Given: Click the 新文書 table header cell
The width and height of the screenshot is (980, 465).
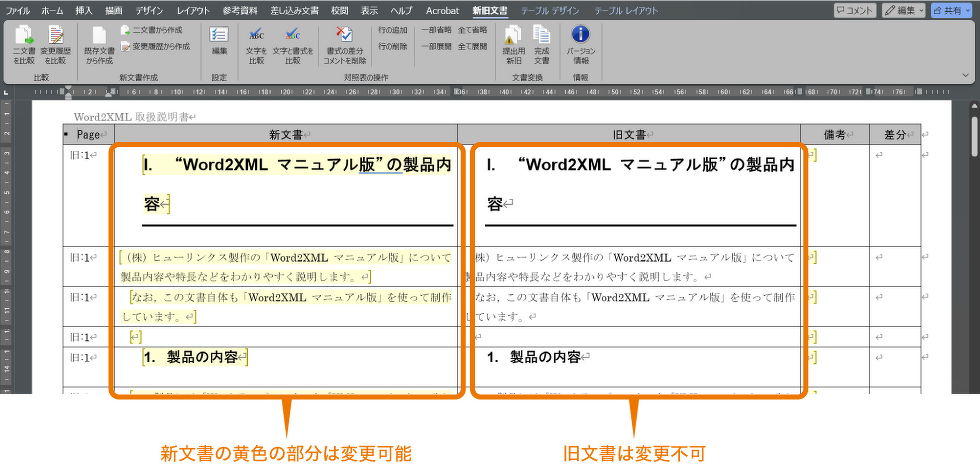Looking at the screenshot, I should (x=286, y=134).
